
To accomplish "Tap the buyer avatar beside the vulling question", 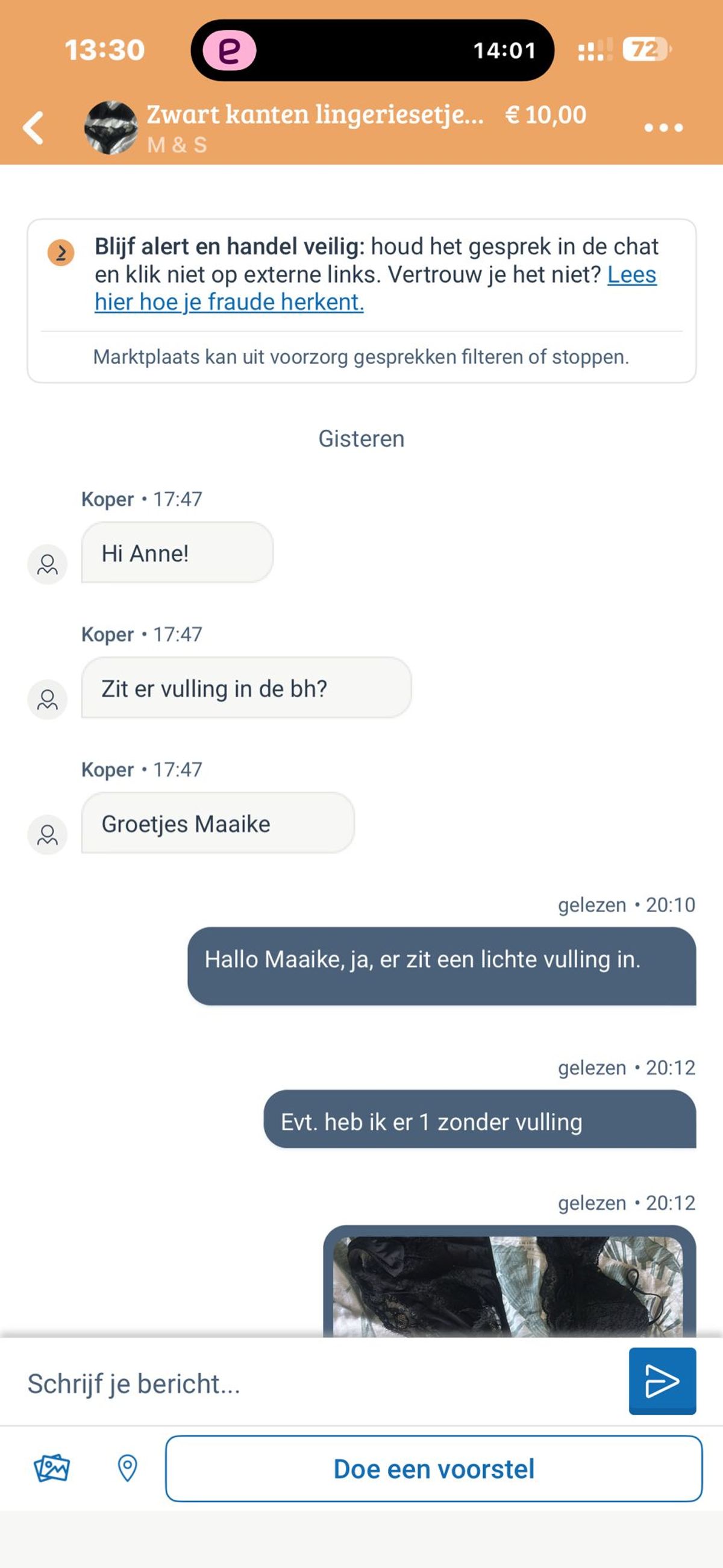I will click(x=48, y=699).
